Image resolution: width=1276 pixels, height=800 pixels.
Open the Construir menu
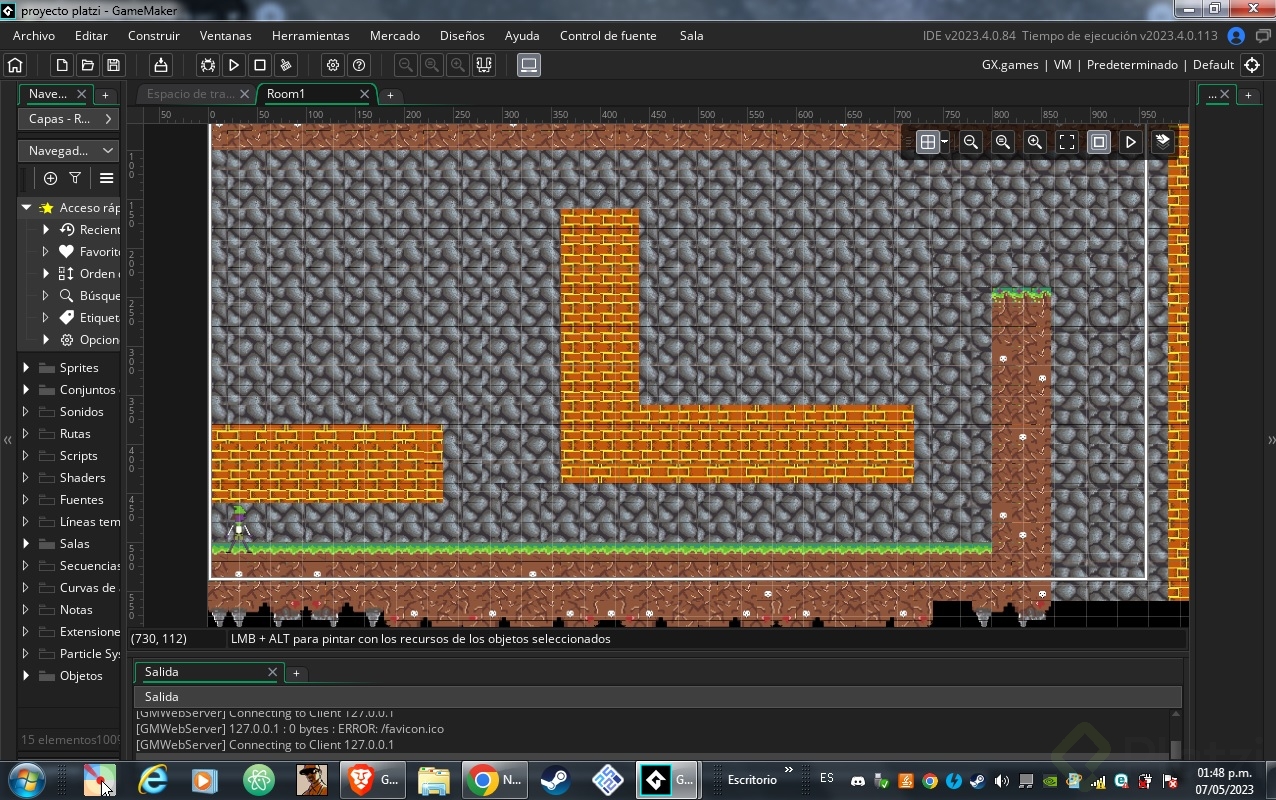[x=154, y=35]
